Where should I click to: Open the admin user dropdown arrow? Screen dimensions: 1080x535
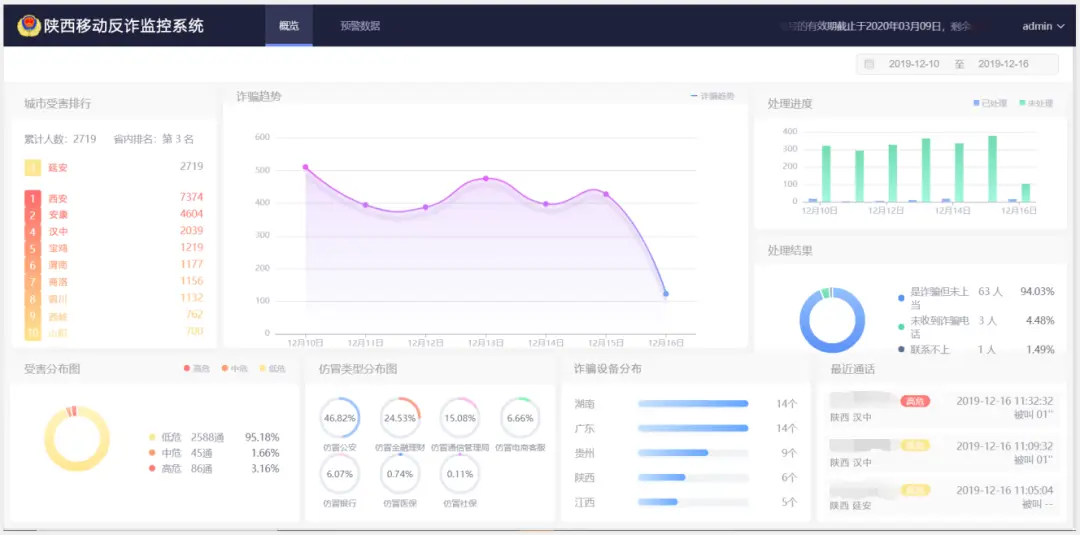point(1060,27)
